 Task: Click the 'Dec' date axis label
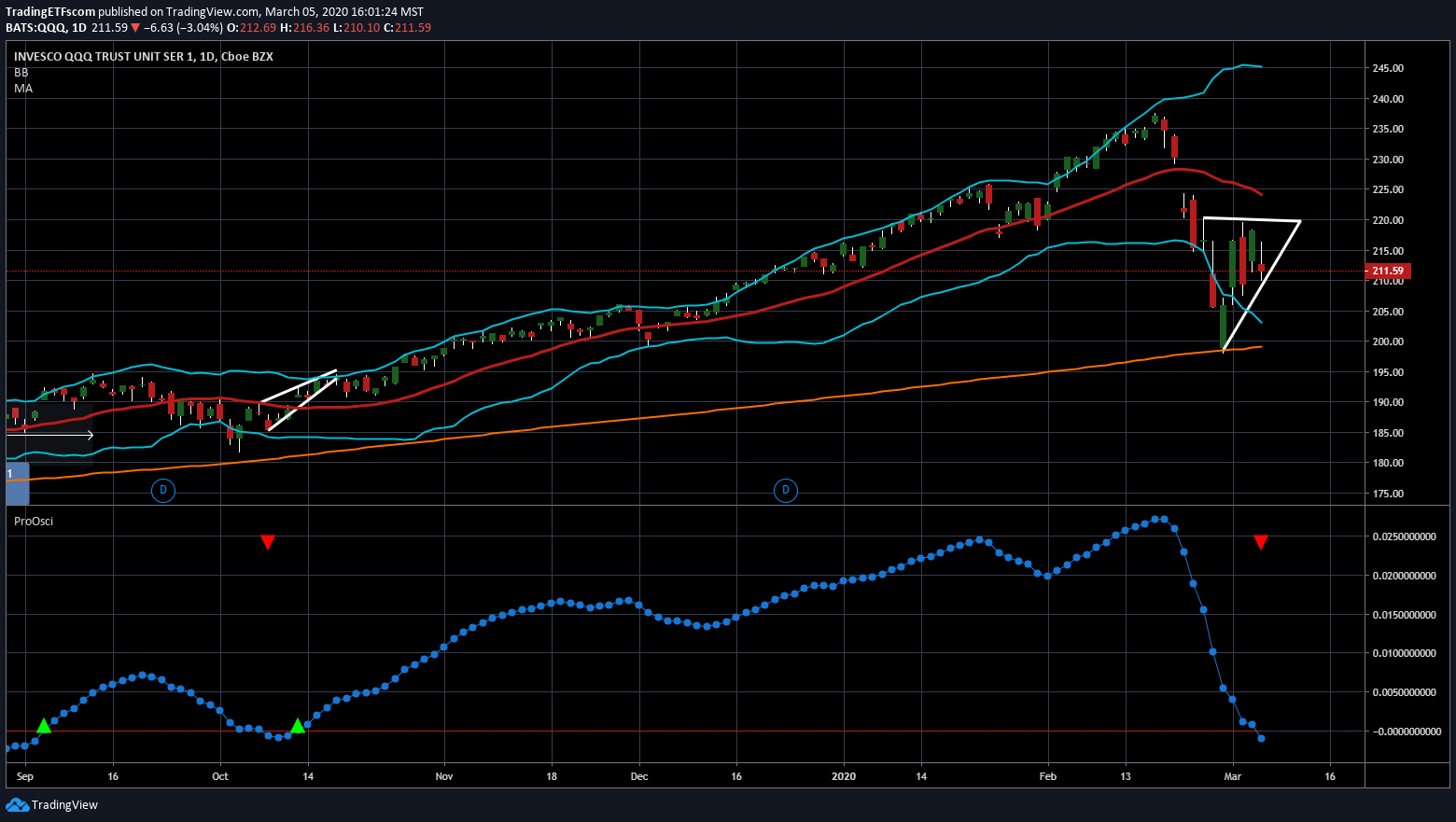pyautogui.click(x=639, y=776)
